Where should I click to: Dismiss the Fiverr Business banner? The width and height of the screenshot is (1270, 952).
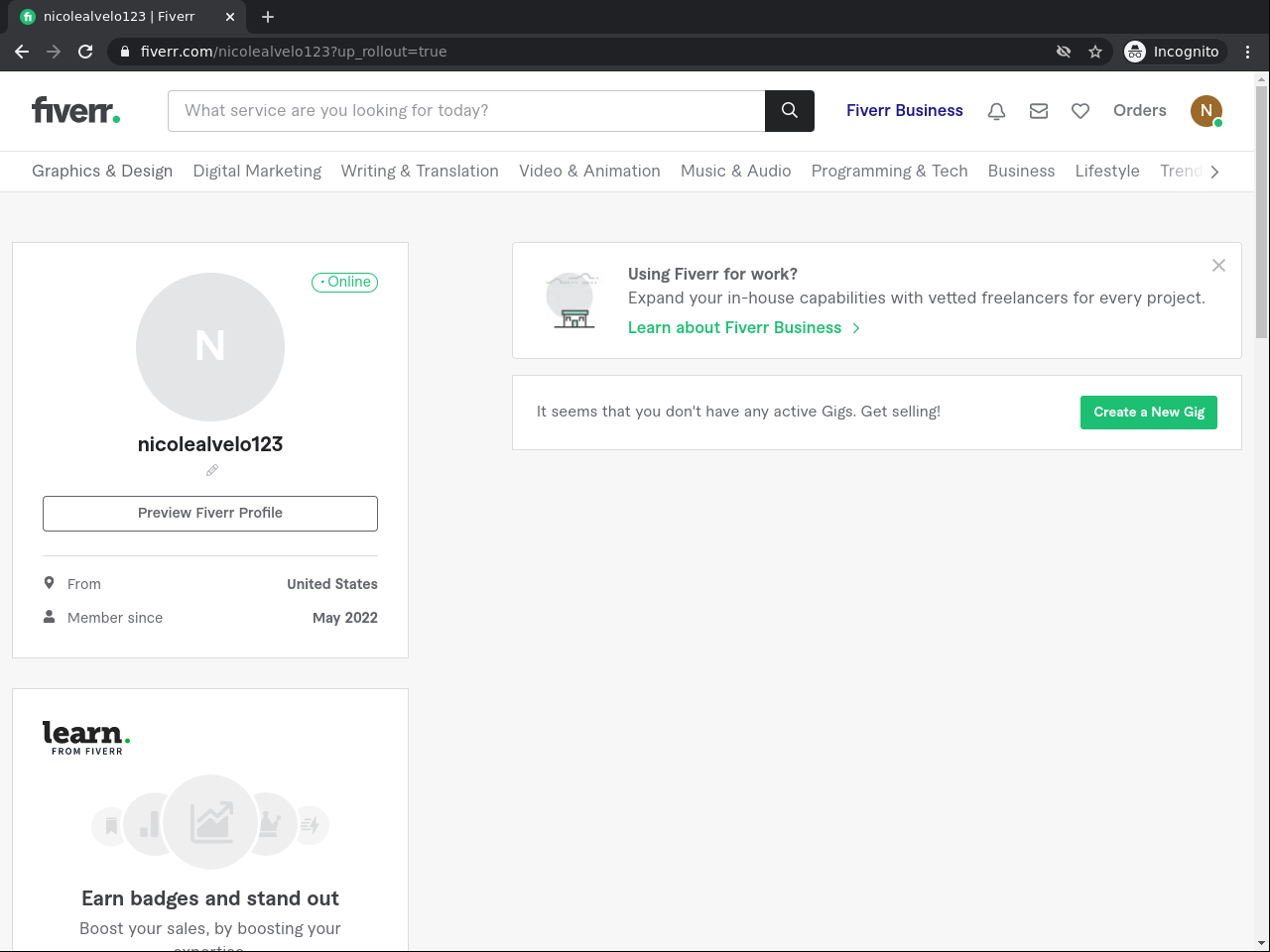click(1218, 266)
